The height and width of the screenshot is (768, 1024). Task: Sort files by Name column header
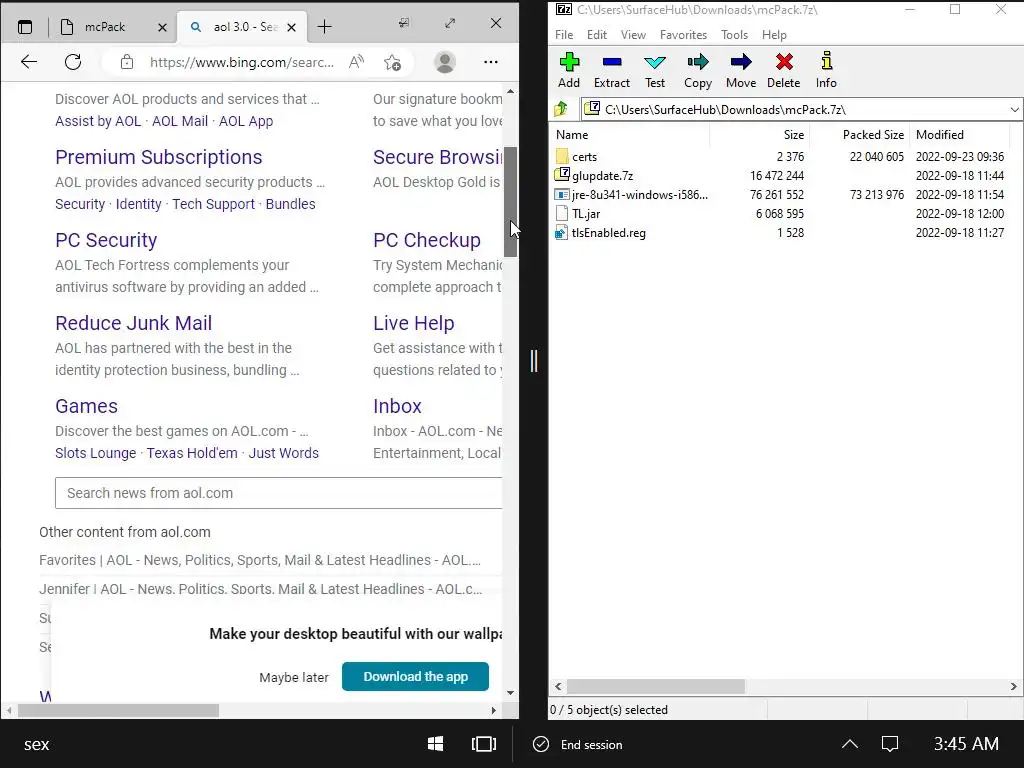tap(630, 135)
